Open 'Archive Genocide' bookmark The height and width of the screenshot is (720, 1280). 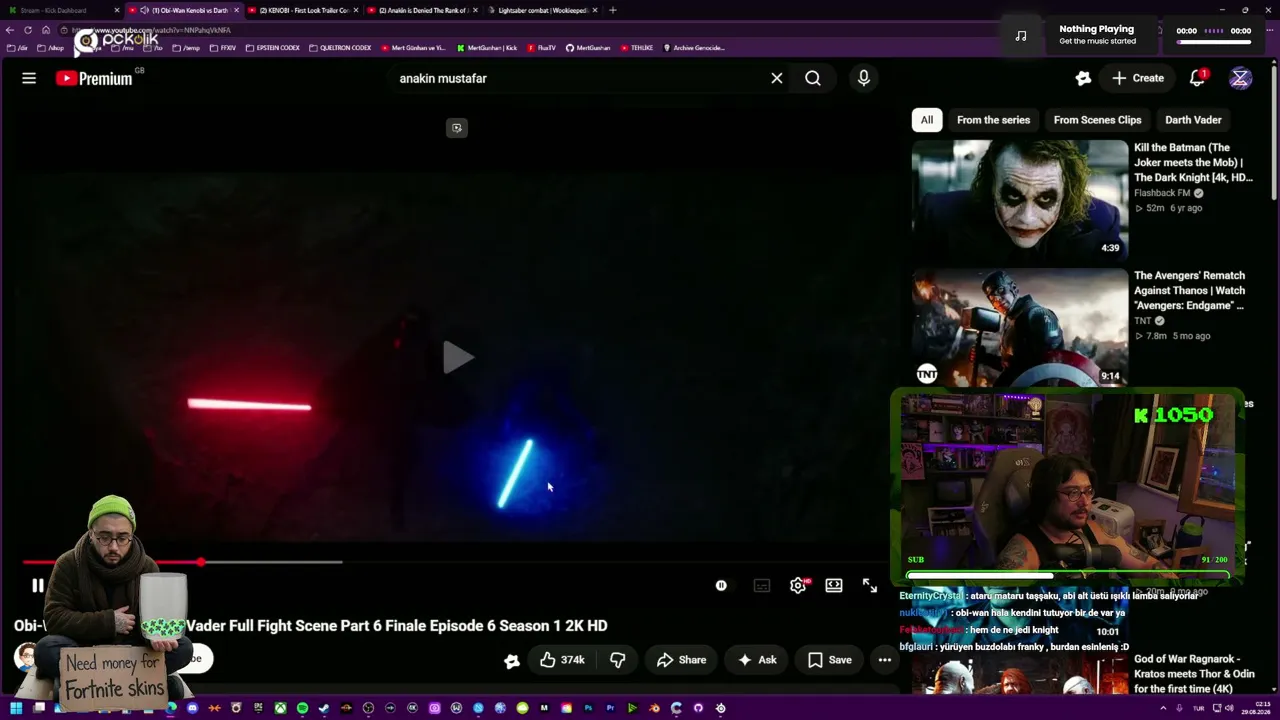pyautogui.click(x=693, y=48)
